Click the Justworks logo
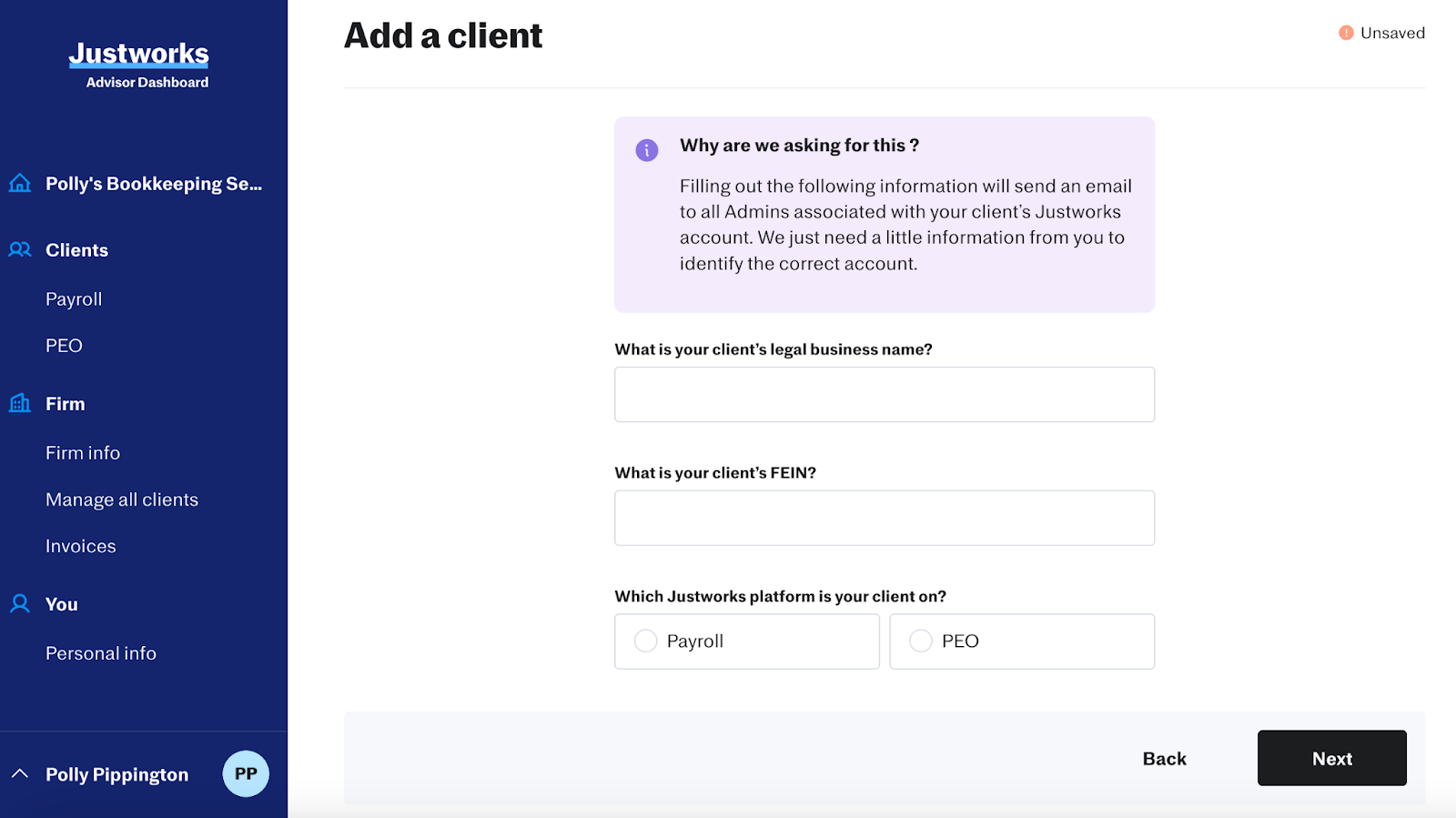This screenshot has height=818, width=1456. [x=138, y=55]
